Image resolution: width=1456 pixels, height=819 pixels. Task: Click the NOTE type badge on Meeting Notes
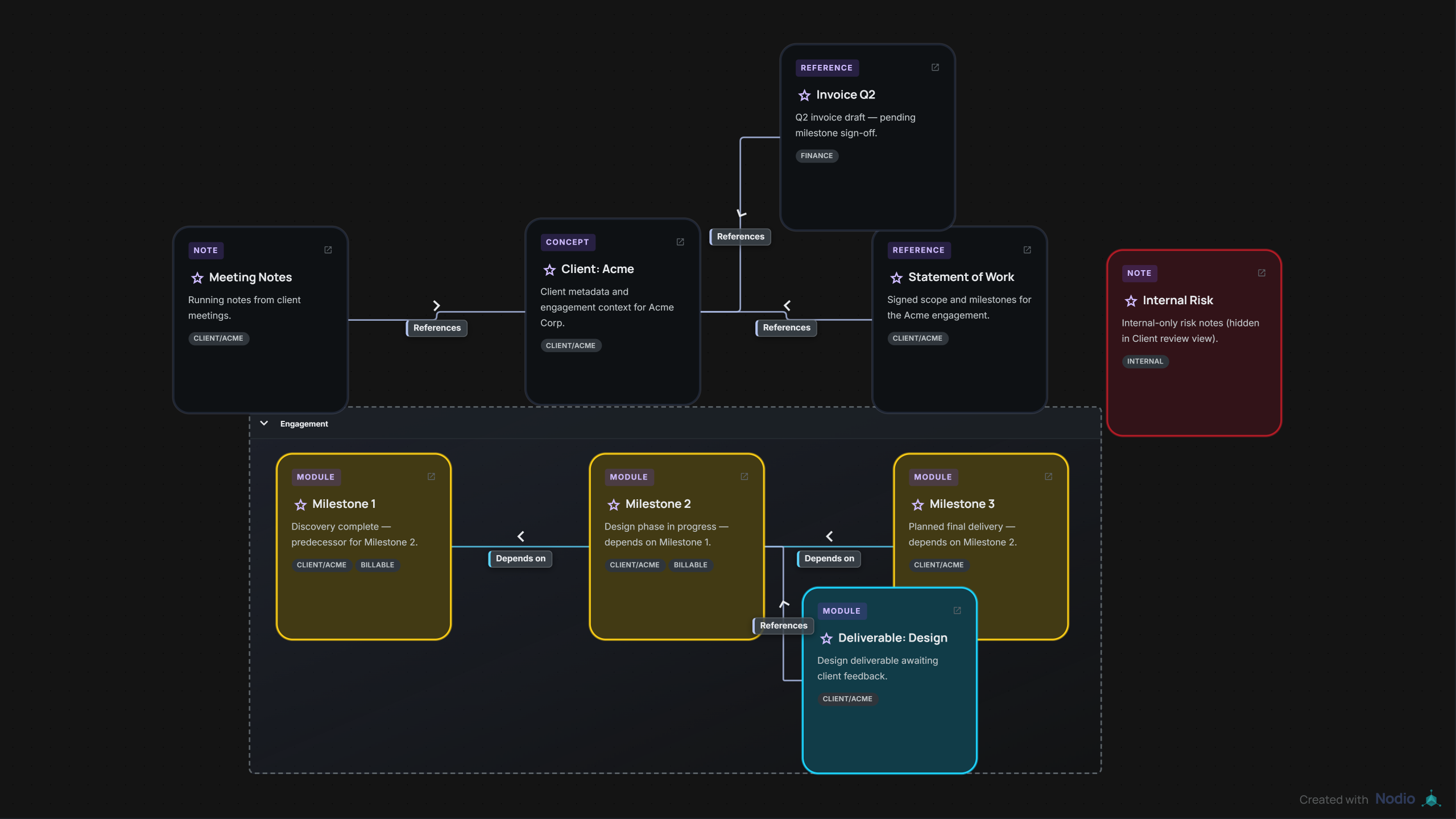[205, 250]
